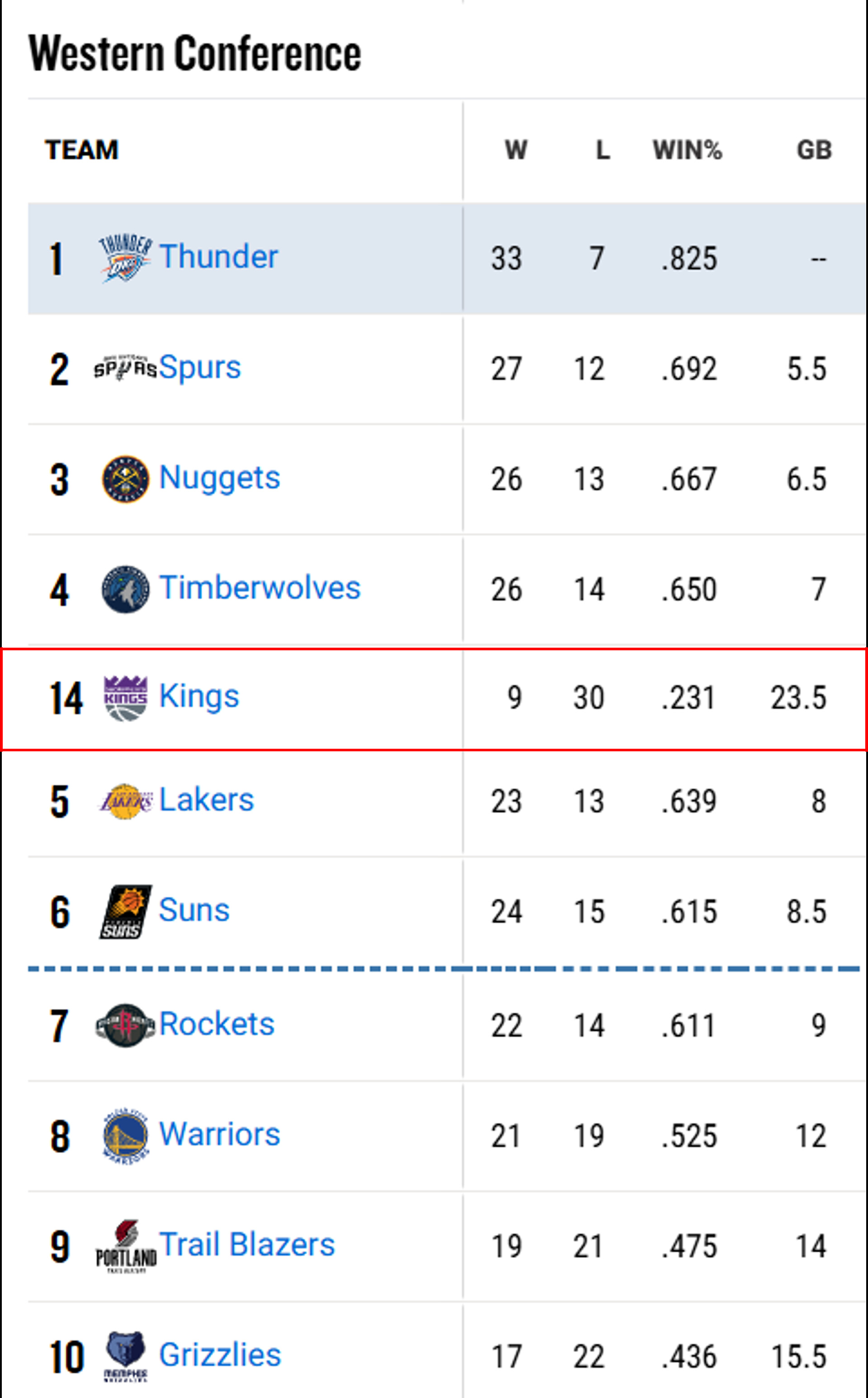Click the Lakers team logo
868x1398 pixels.
pos(125,801)
